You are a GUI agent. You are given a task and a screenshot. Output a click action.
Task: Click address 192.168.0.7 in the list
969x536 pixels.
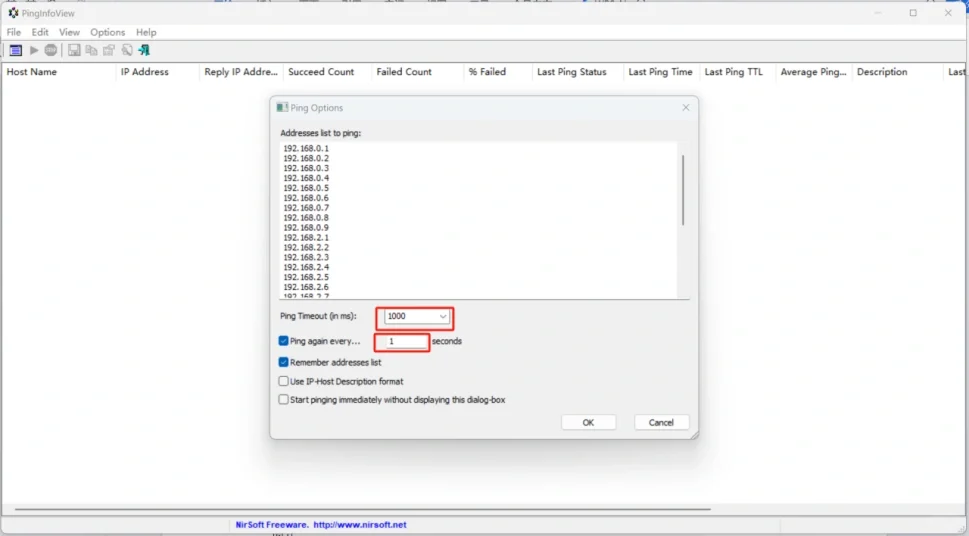tap(306, 208)
